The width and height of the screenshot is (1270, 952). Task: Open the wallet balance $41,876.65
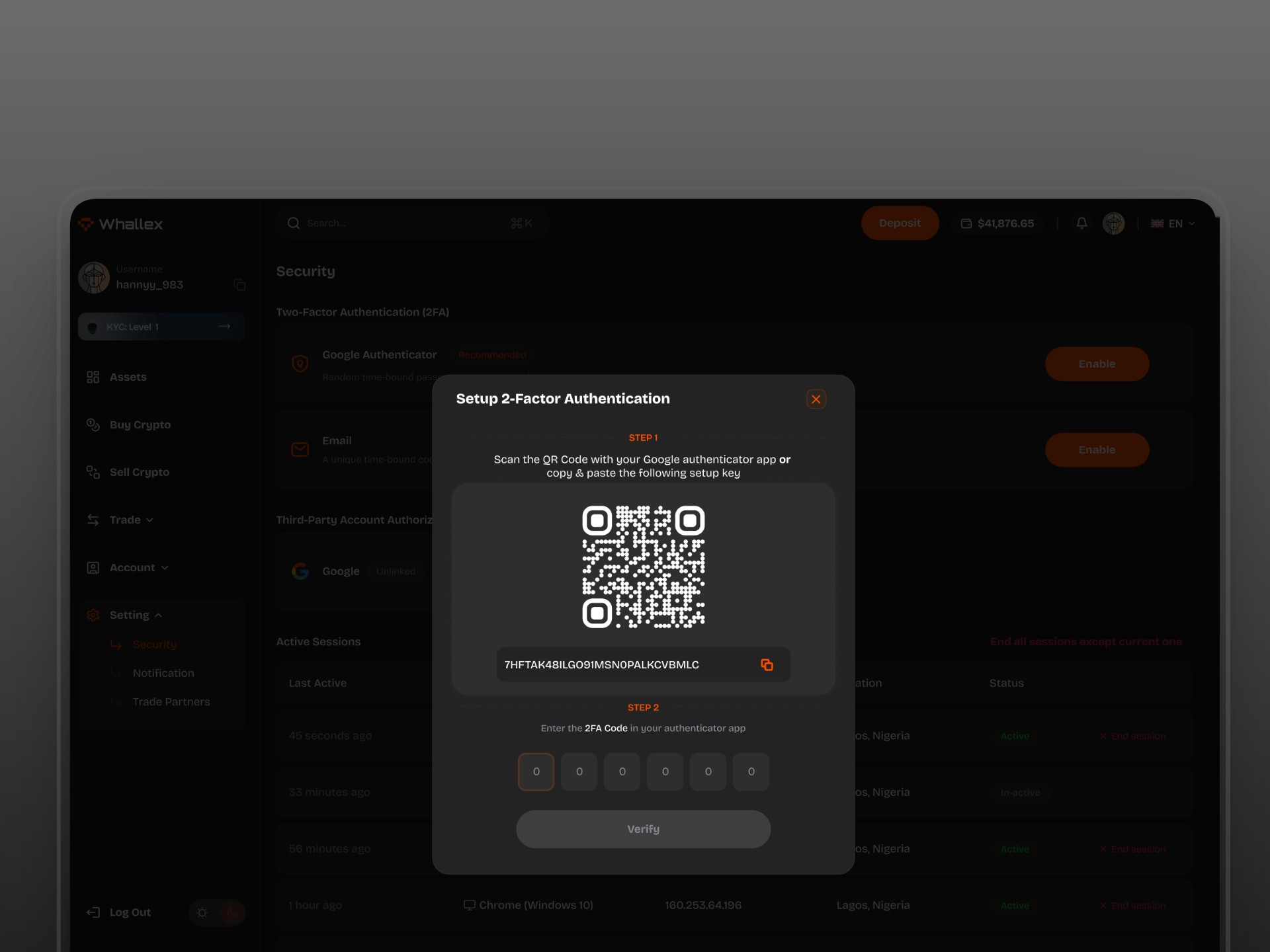997,223
